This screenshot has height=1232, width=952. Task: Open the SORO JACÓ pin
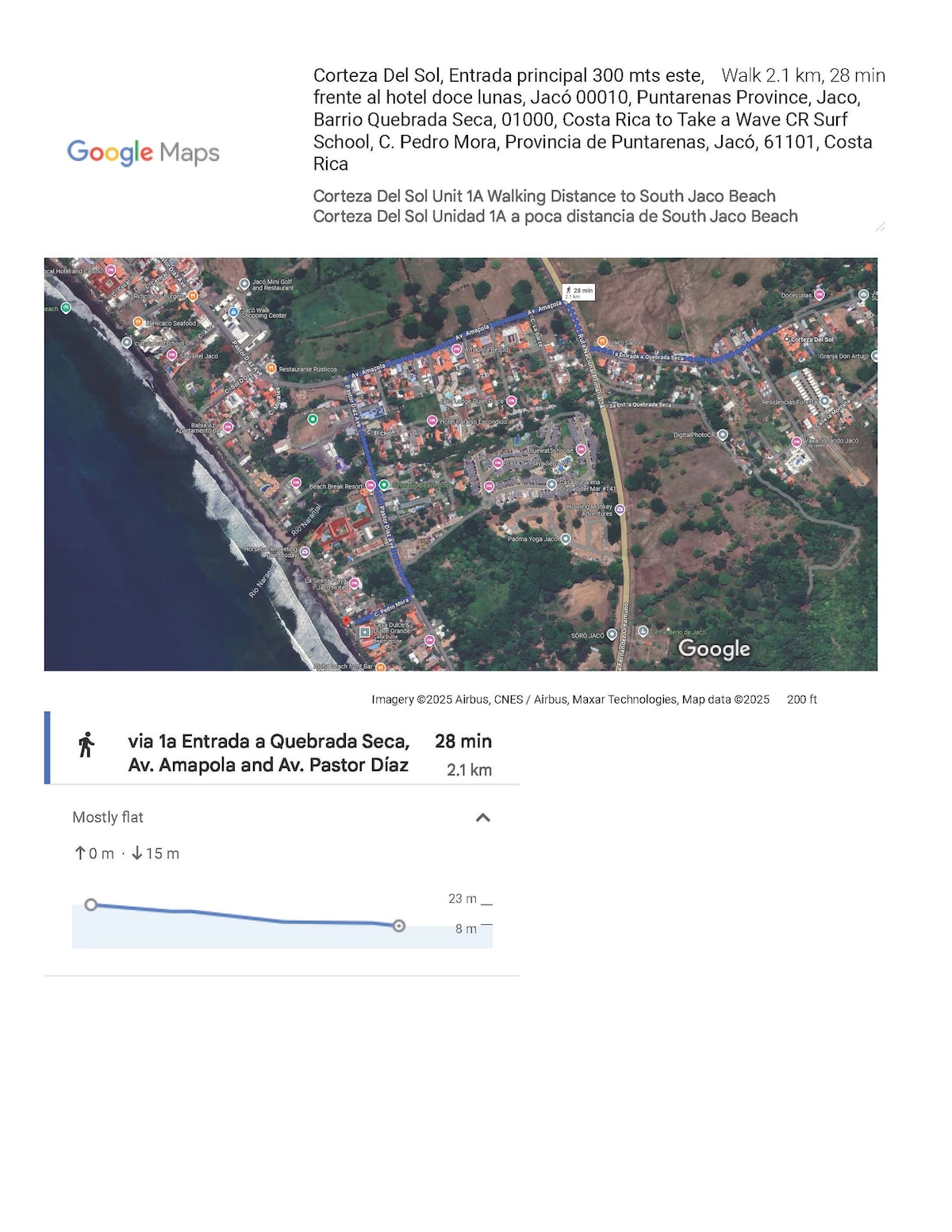coord(612,635)
